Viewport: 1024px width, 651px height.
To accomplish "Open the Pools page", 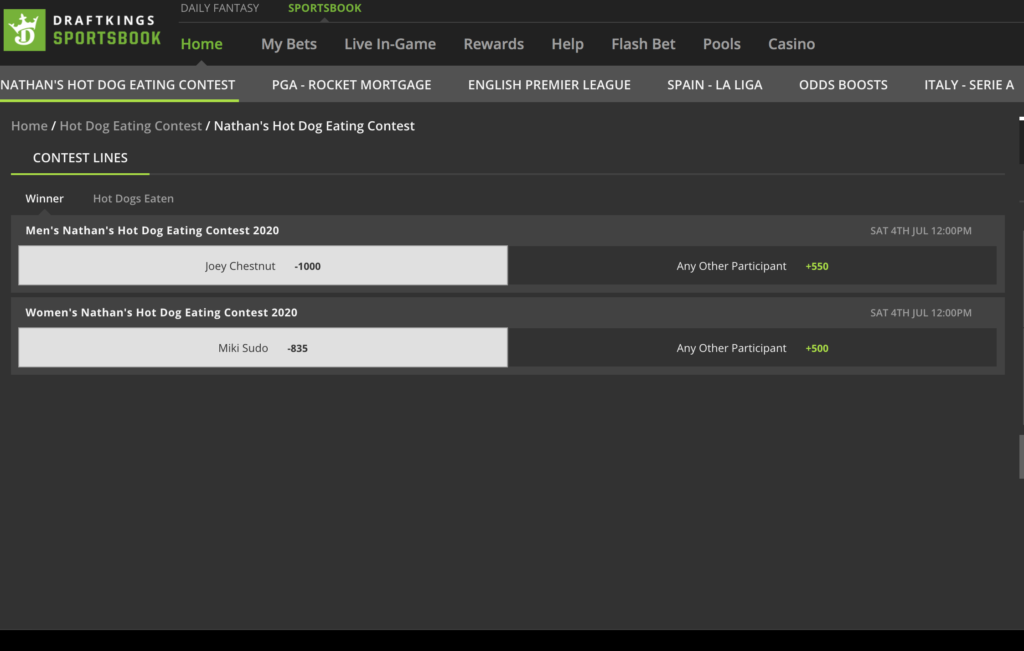I will click(x=722, y=44).
